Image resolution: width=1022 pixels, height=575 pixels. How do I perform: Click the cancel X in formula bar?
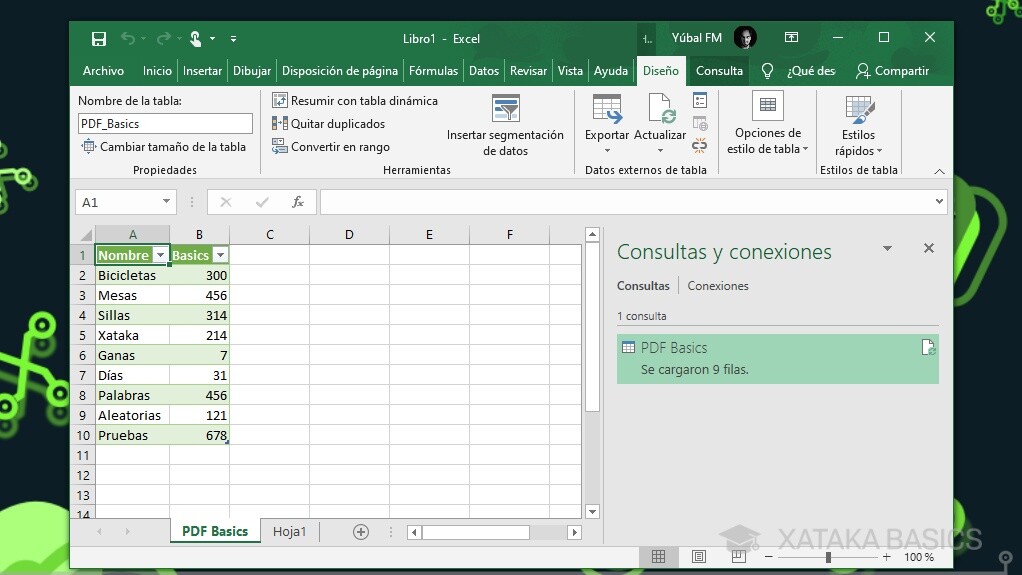click(226, 202)
